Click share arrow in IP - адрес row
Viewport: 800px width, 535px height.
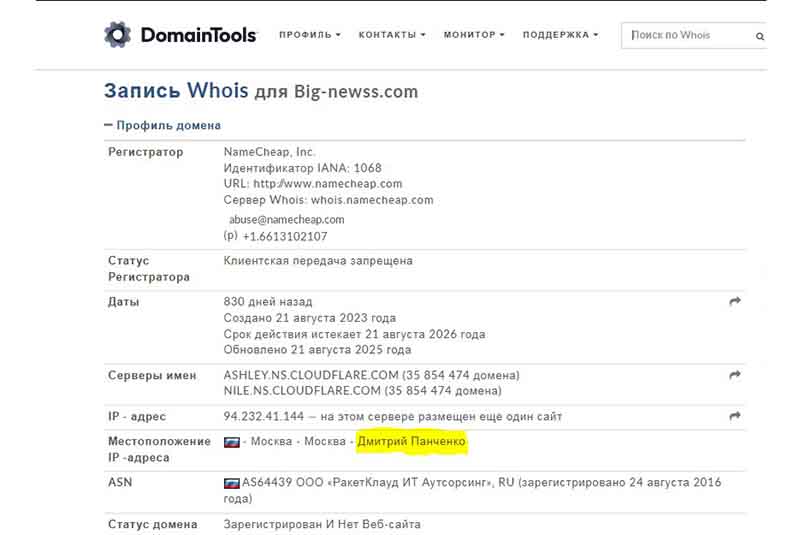coord(735,416)
